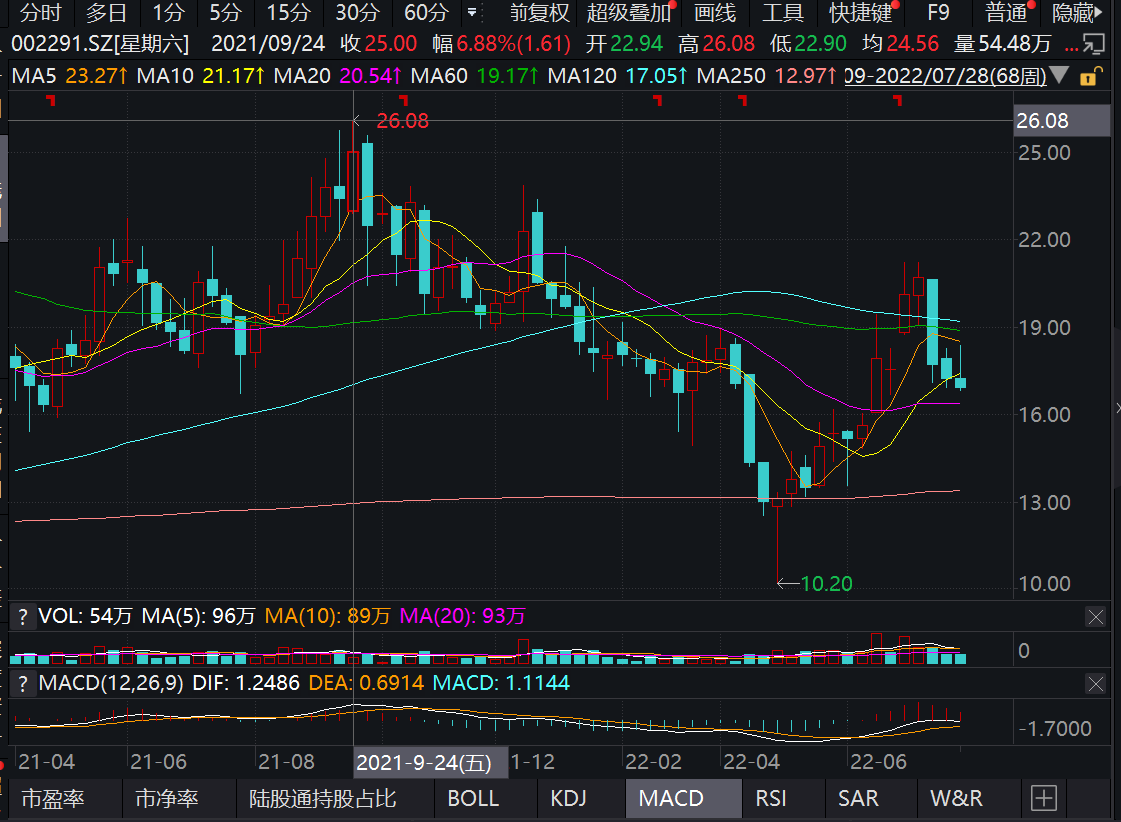Viewport: 1121px width, 822px height.
Task: Click the MA(20): 93万 volume label
Action: 463,616
